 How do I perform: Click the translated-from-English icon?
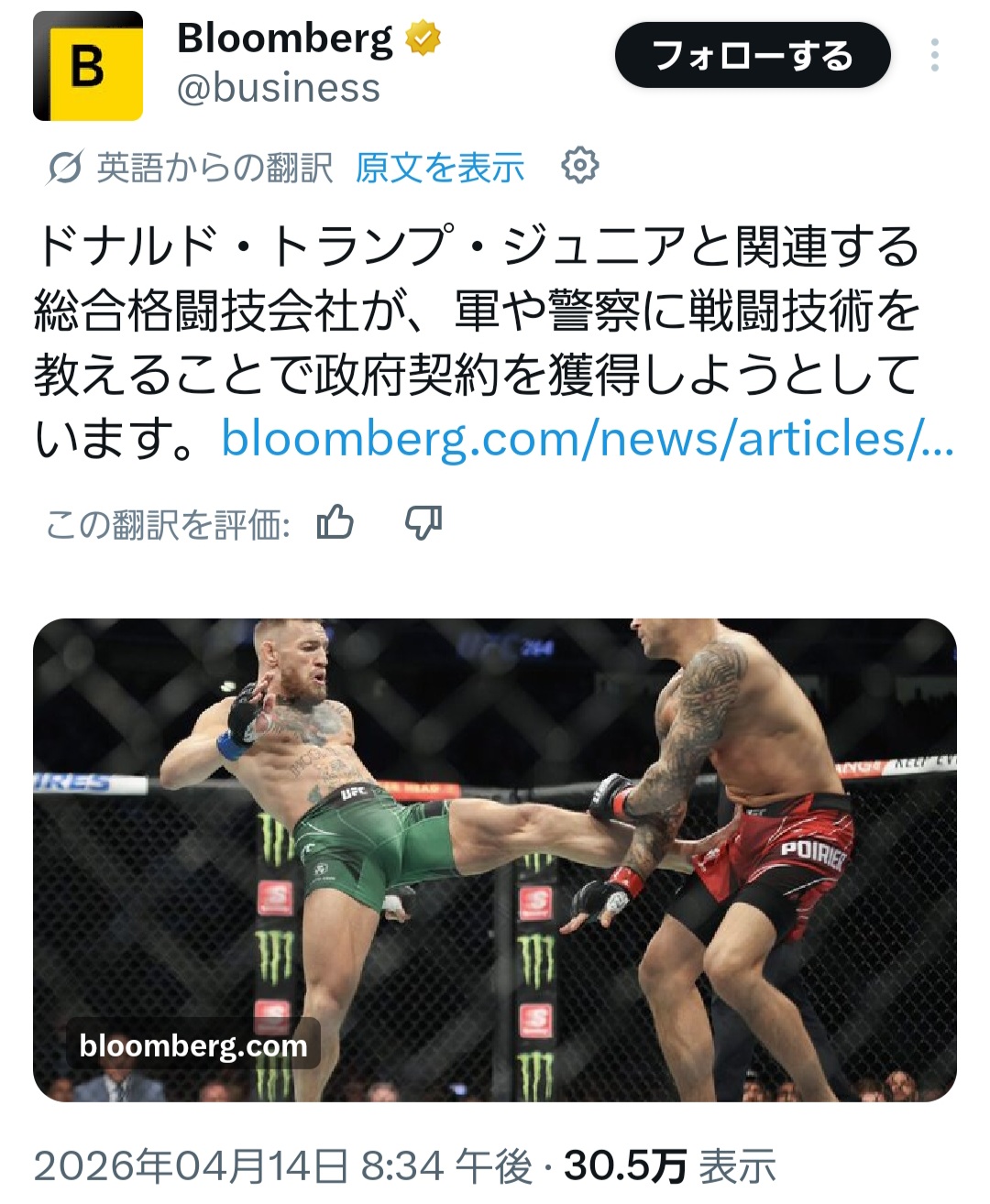[64, 168]
